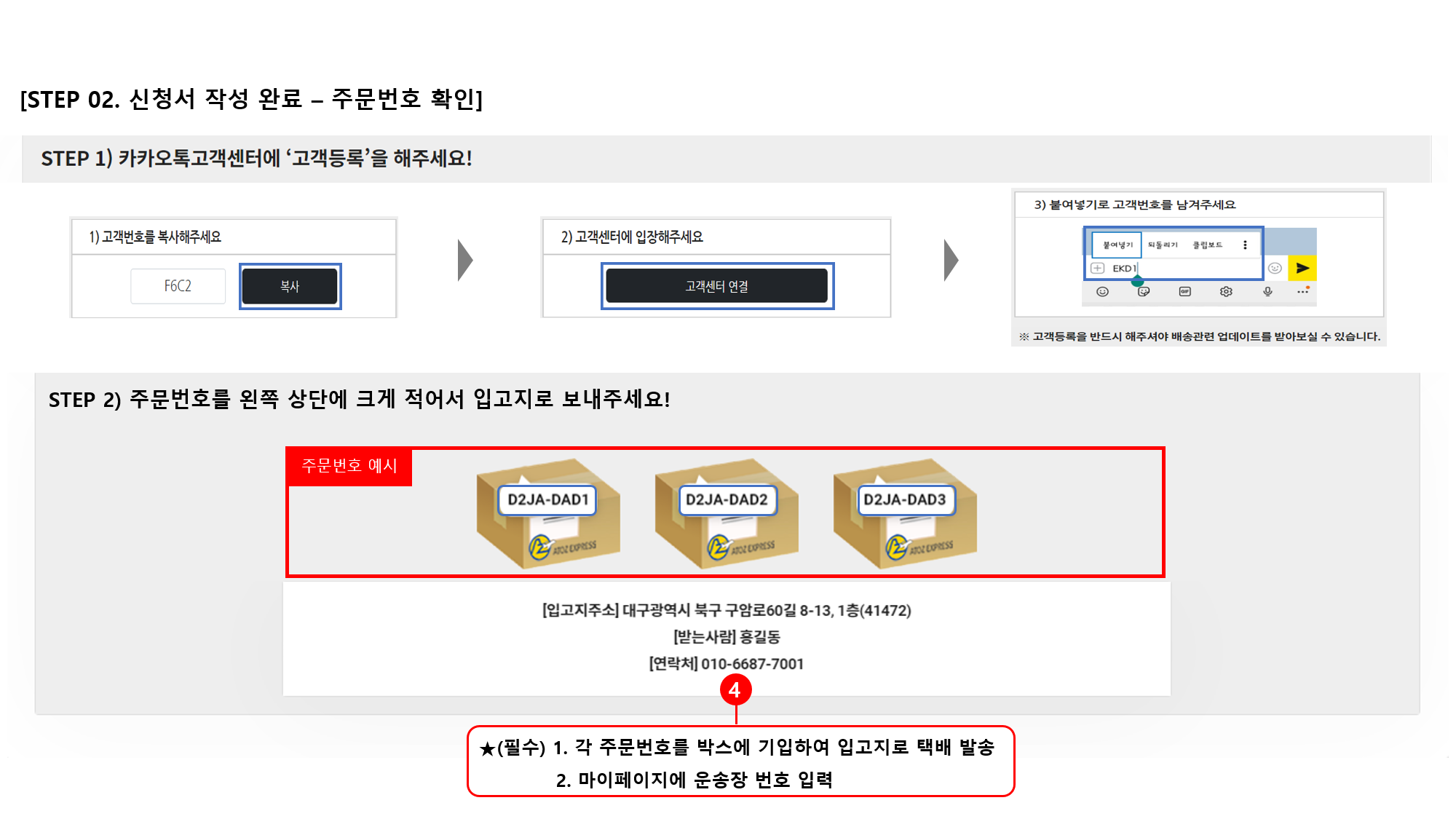The image size is (1456, 819).
Task: Click the plus icon beside EKD1 text
Action: click(1097, 268)
